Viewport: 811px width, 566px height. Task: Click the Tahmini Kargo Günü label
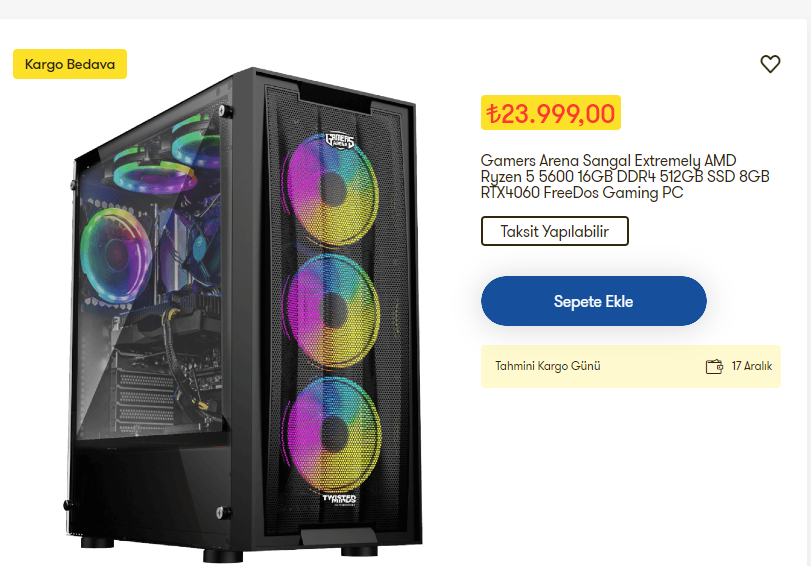(548, 366)
